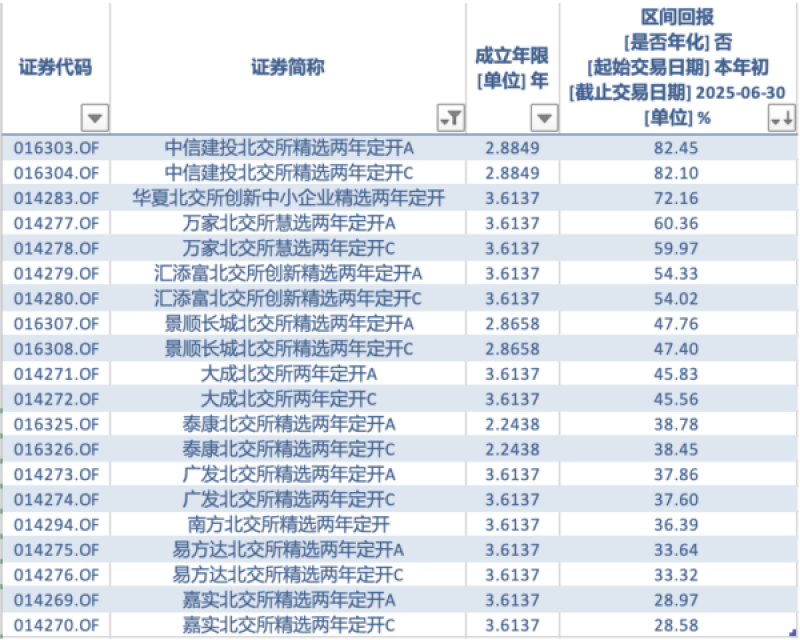The image size is (800, 640).
Task: Click cell 014270.OF
Action: point(56,625)
